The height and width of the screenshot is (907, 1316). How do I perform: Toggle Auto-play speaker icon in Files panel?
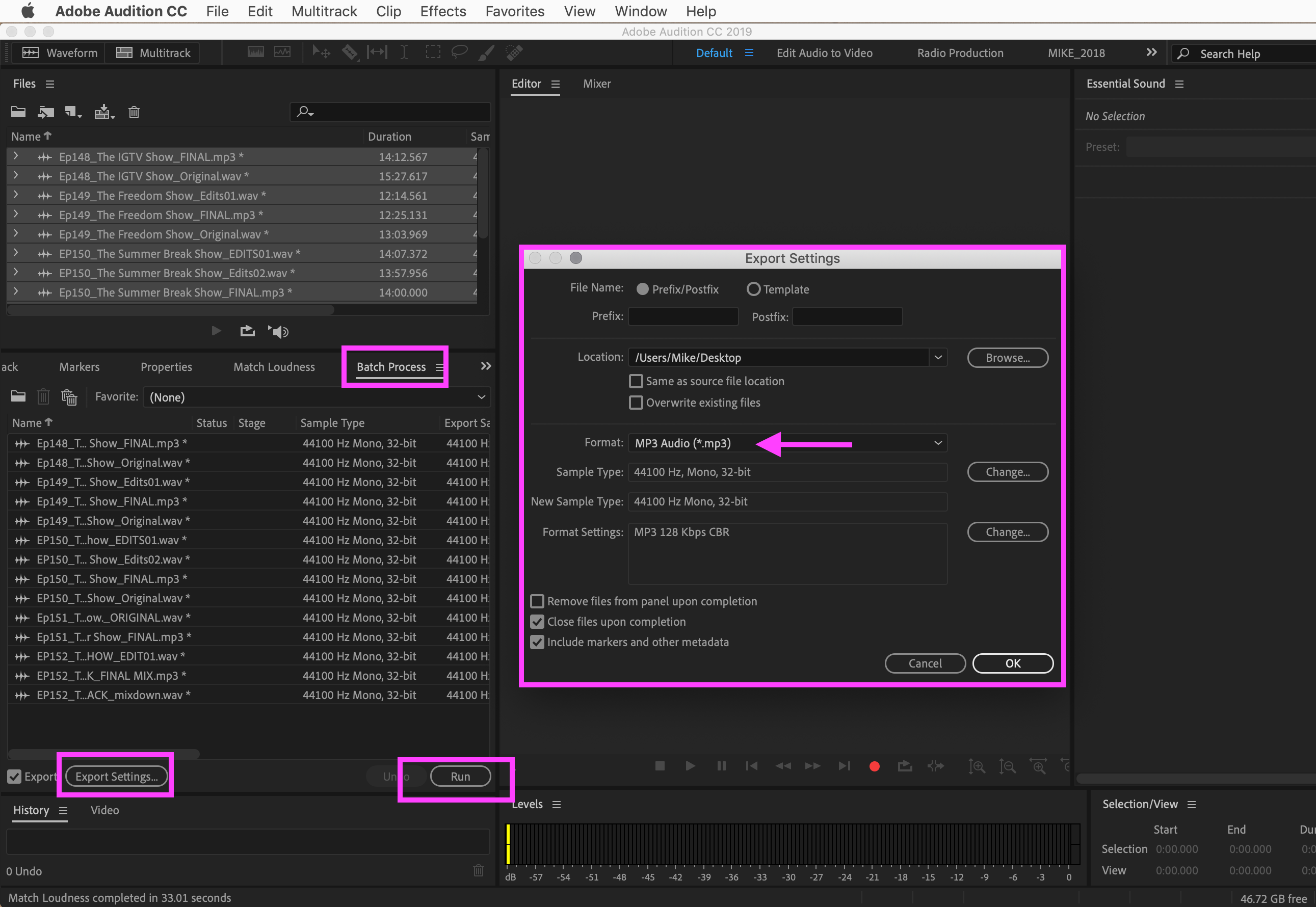[x=279, y=331]
